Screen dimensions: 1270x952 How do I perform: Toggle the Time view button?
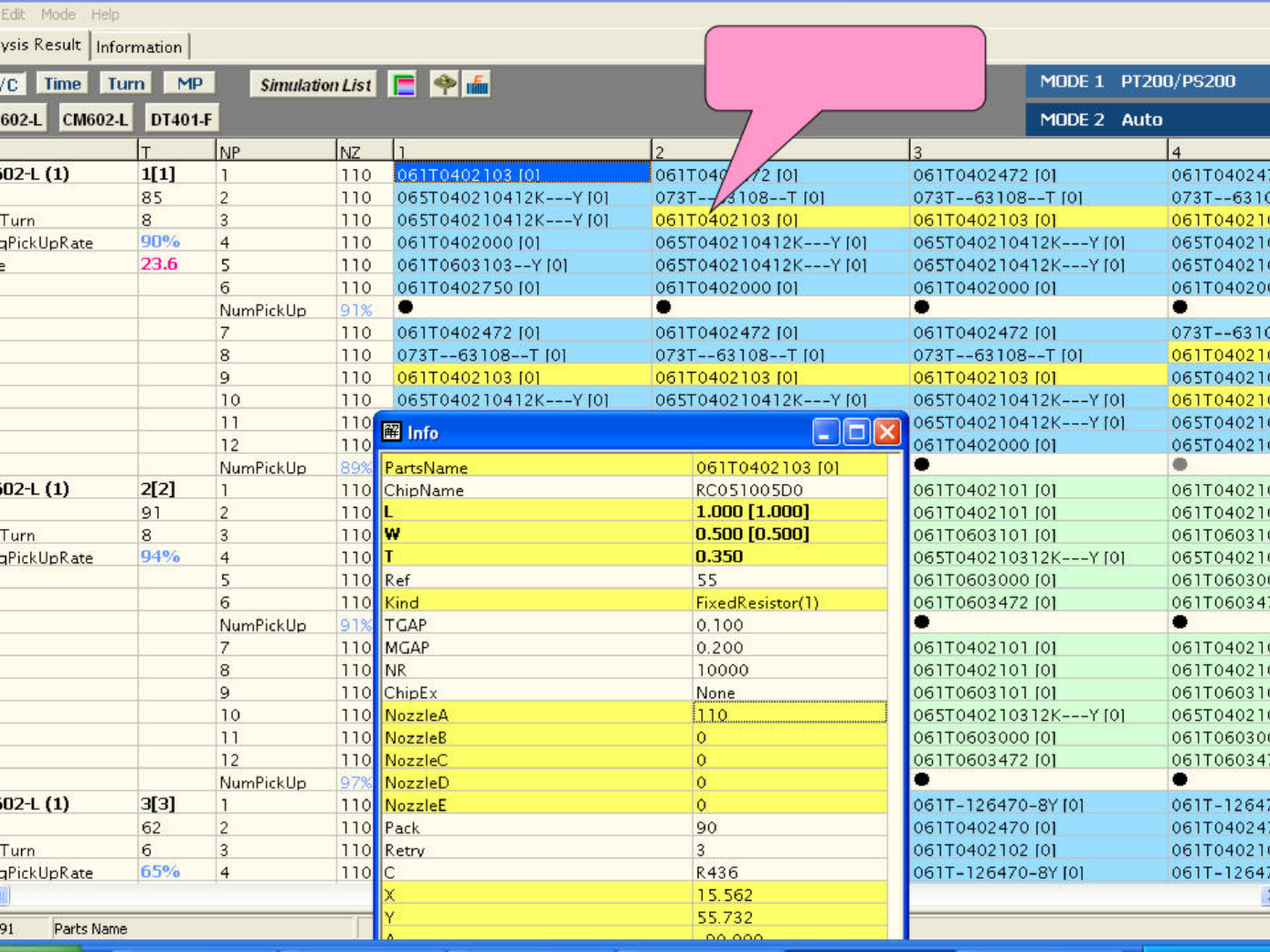63,84
